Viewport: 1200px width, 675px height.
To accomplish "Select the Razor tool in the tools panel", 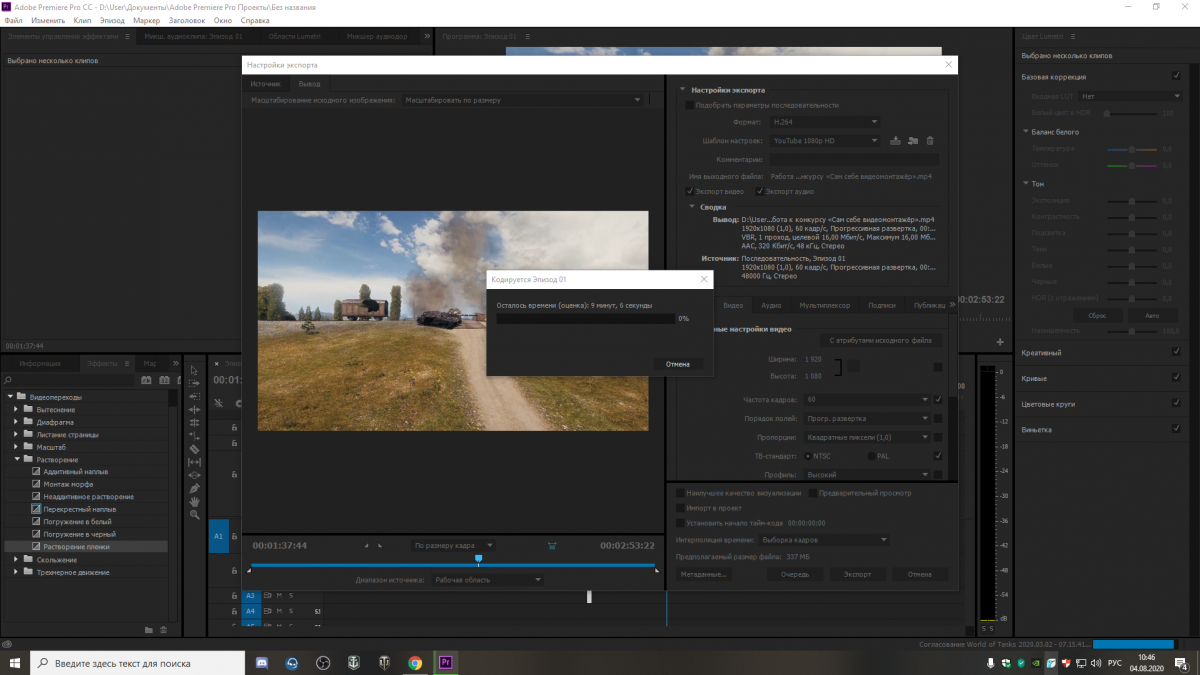I will click(194, 449).
